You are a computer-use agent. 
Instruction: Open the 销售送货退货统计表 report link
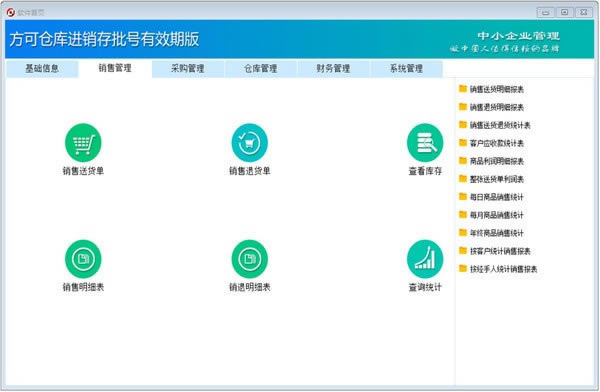coord(500,125)
